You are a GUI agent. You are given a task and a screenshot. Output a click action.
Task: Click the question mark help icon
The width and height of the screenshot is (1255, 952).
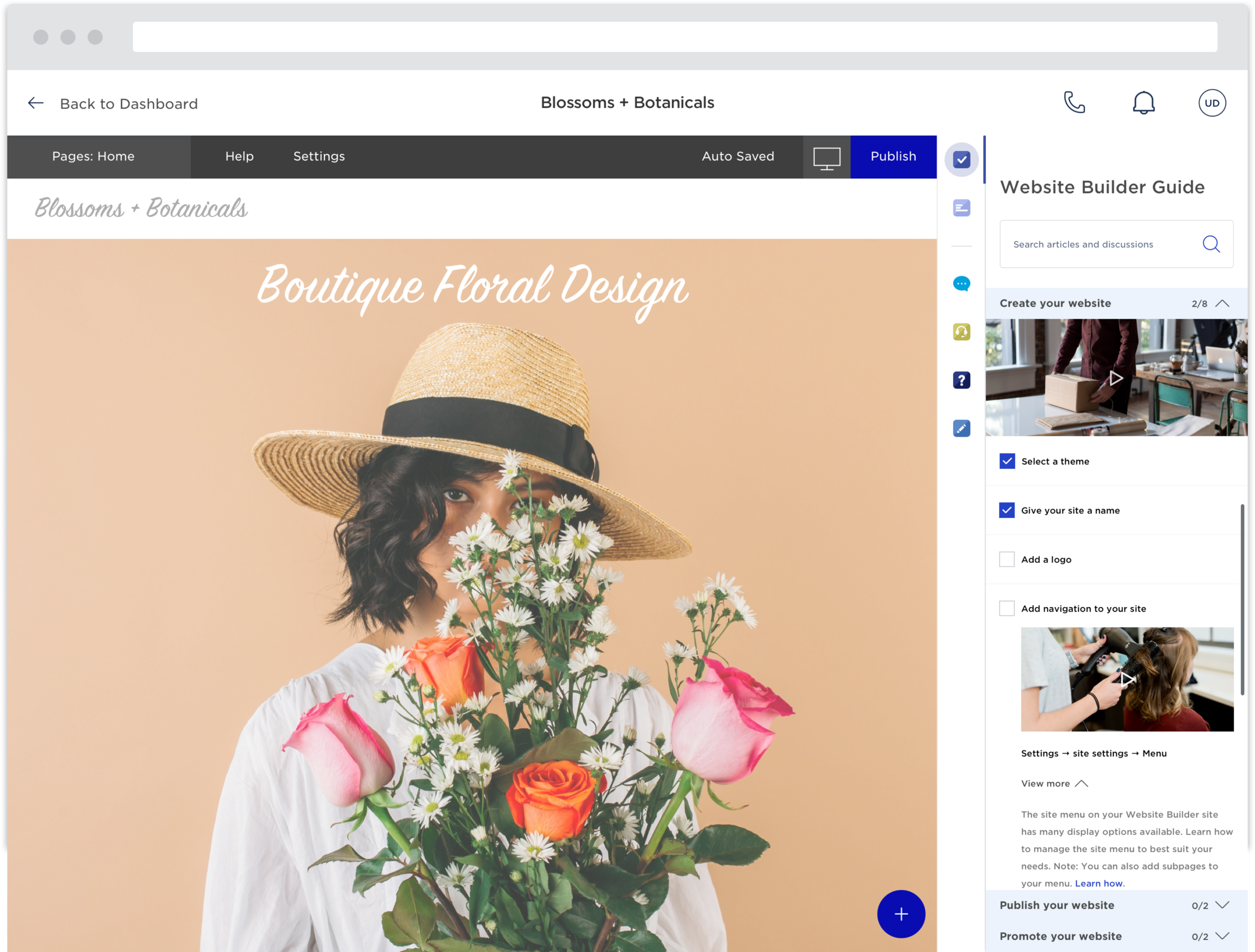961,380
